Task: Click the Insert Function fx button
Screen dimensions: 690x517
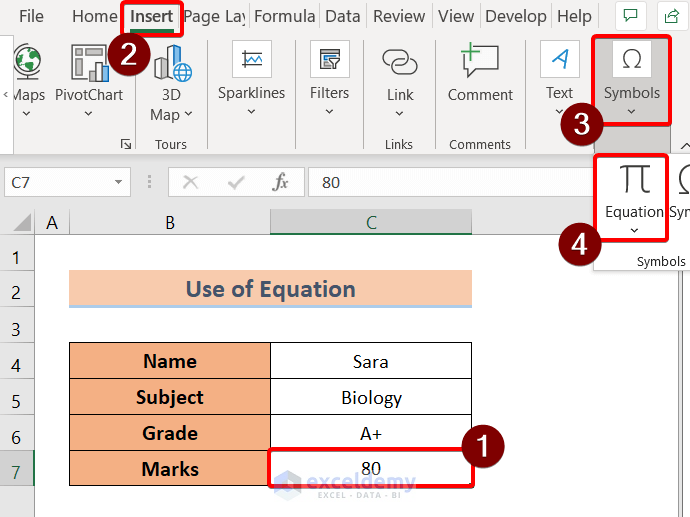Action: pyautogui.click(x=281, y=182)
